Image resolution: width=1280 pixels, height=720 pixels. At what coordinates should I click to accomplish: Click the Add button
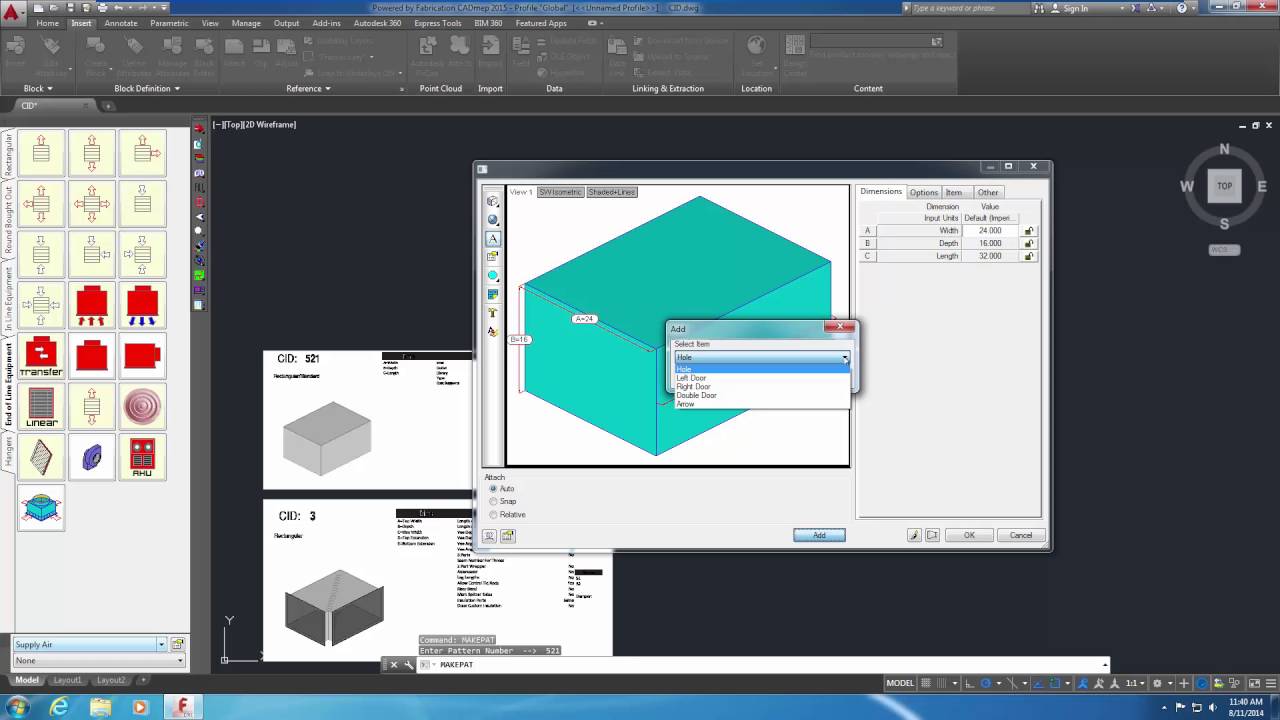click(819, 535)
